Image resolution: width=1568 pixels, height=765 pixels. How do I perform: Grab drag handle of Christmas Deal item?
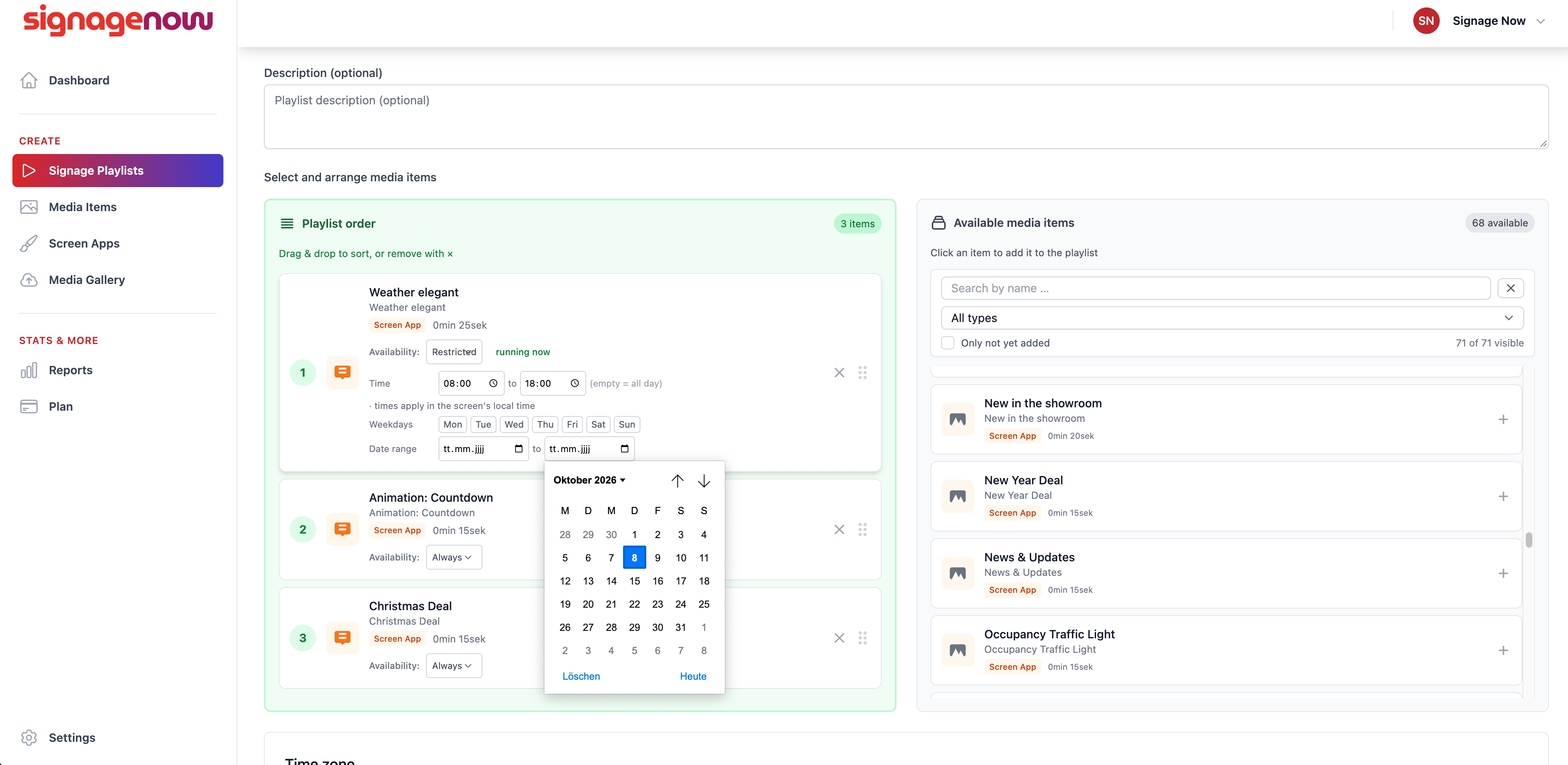coord(862,637)
